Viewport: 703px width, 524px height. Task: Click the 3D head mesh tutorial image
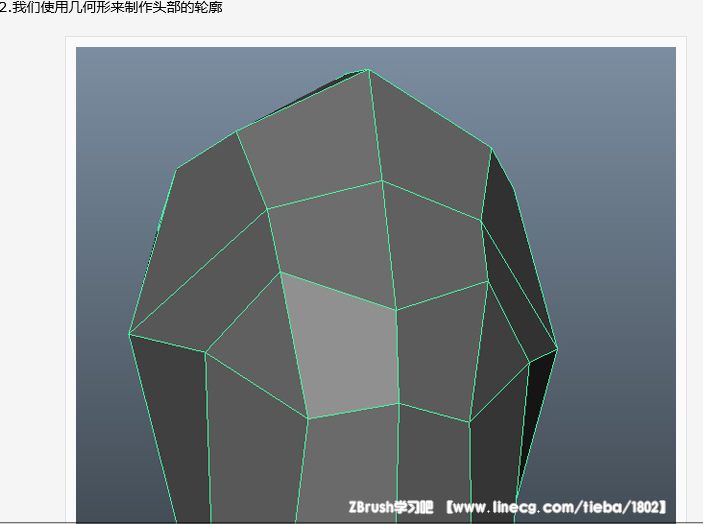(376, 285)
